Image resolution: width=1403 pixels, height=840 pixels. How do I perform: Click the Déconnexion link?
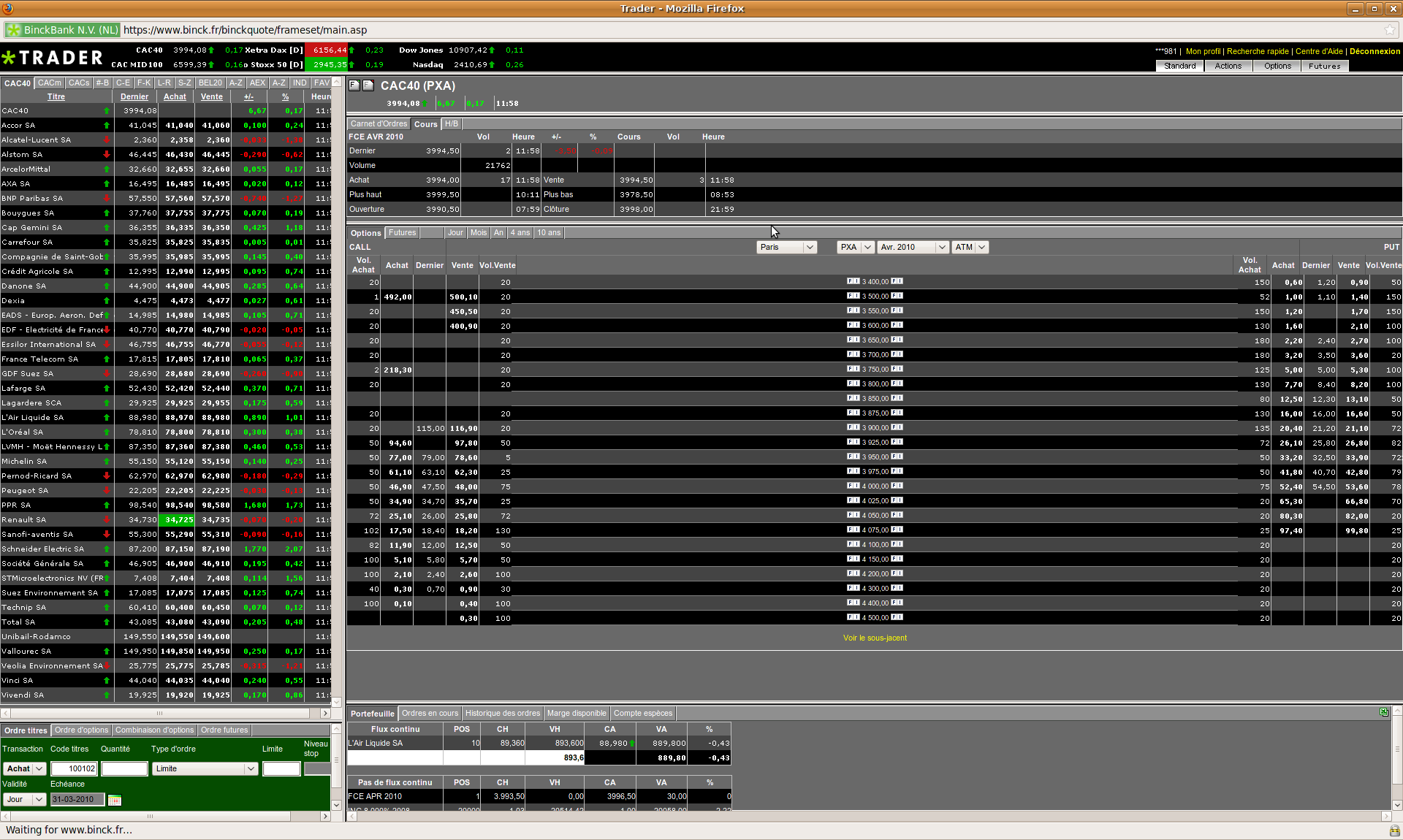[1375, 51]
